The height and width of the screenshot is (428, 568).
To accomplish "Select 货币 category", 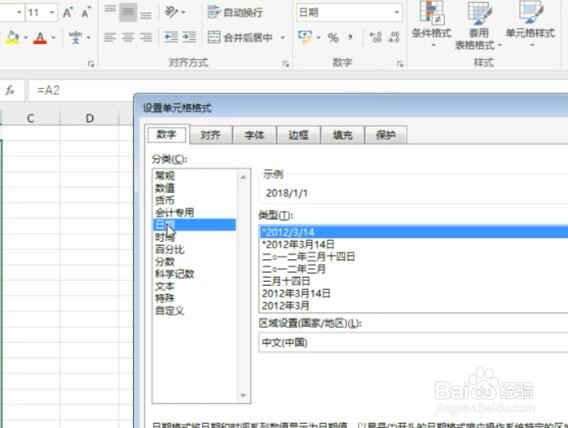I will click(165, 200).
